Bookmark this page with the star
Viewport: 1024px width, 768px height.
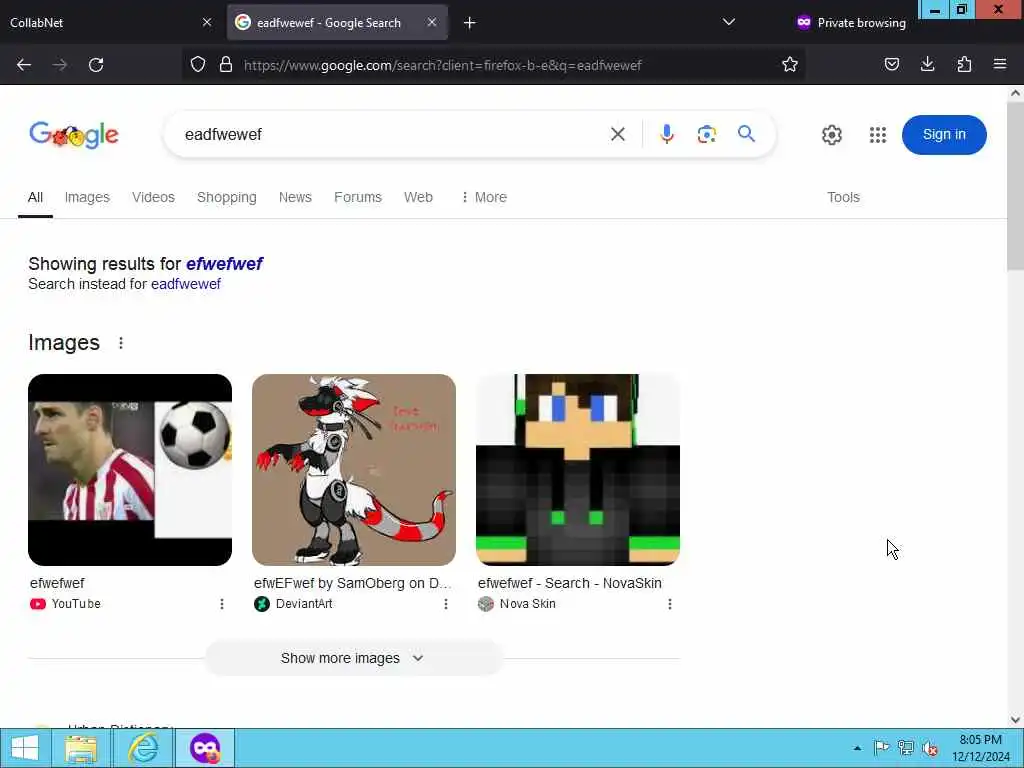[790, 64]
